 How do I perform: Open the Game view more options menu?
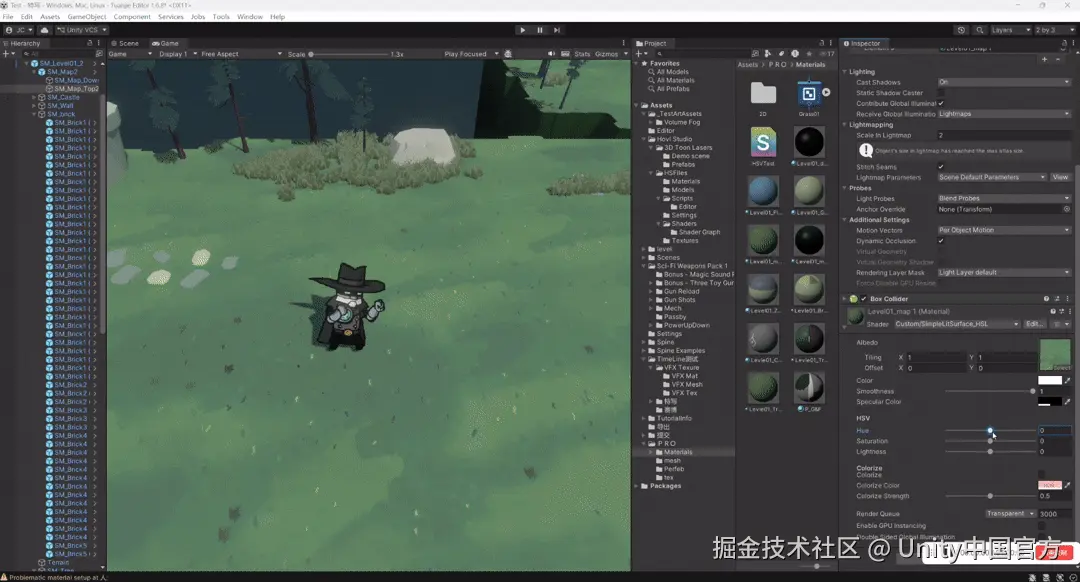coord(623,43)
